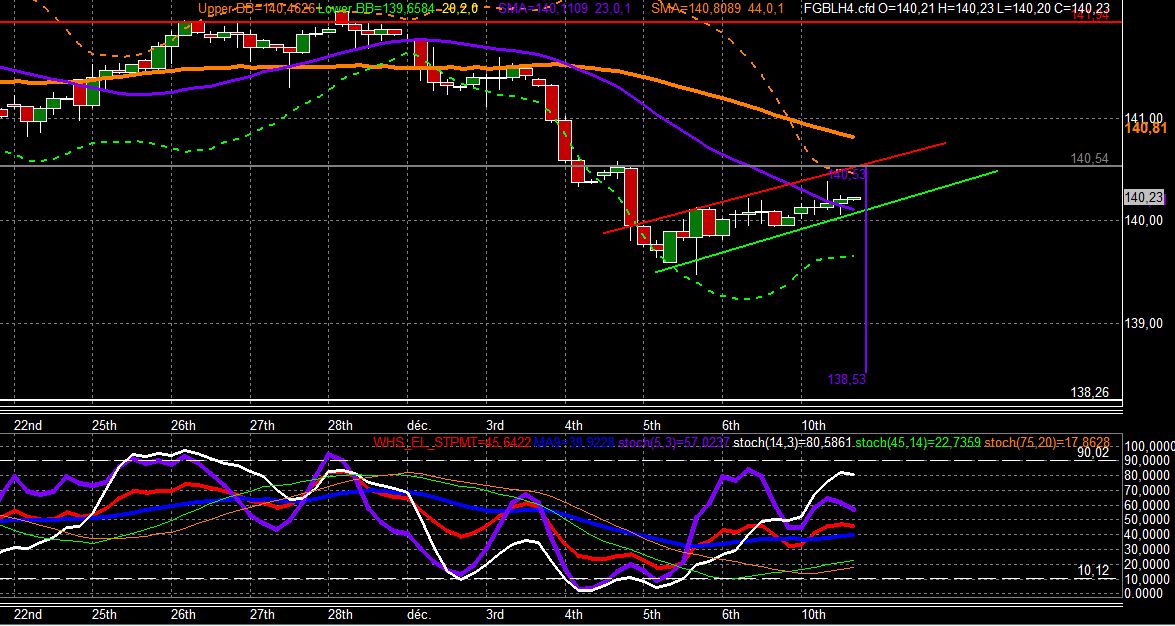The height and width of the screenshot is (626, 1175).
Task: Click the 3rd date under the stochastic pane
Action: 495,615
